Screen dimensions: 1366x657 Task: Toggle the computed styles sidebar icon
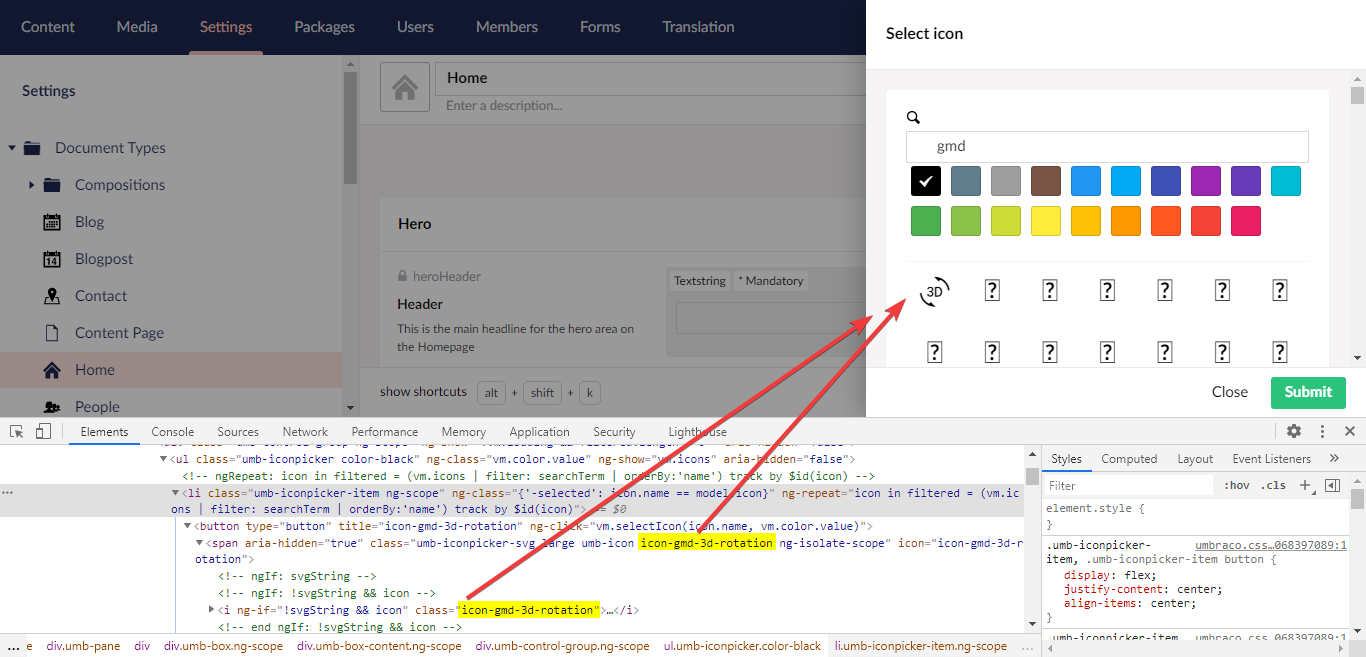tap(1332, 485)
